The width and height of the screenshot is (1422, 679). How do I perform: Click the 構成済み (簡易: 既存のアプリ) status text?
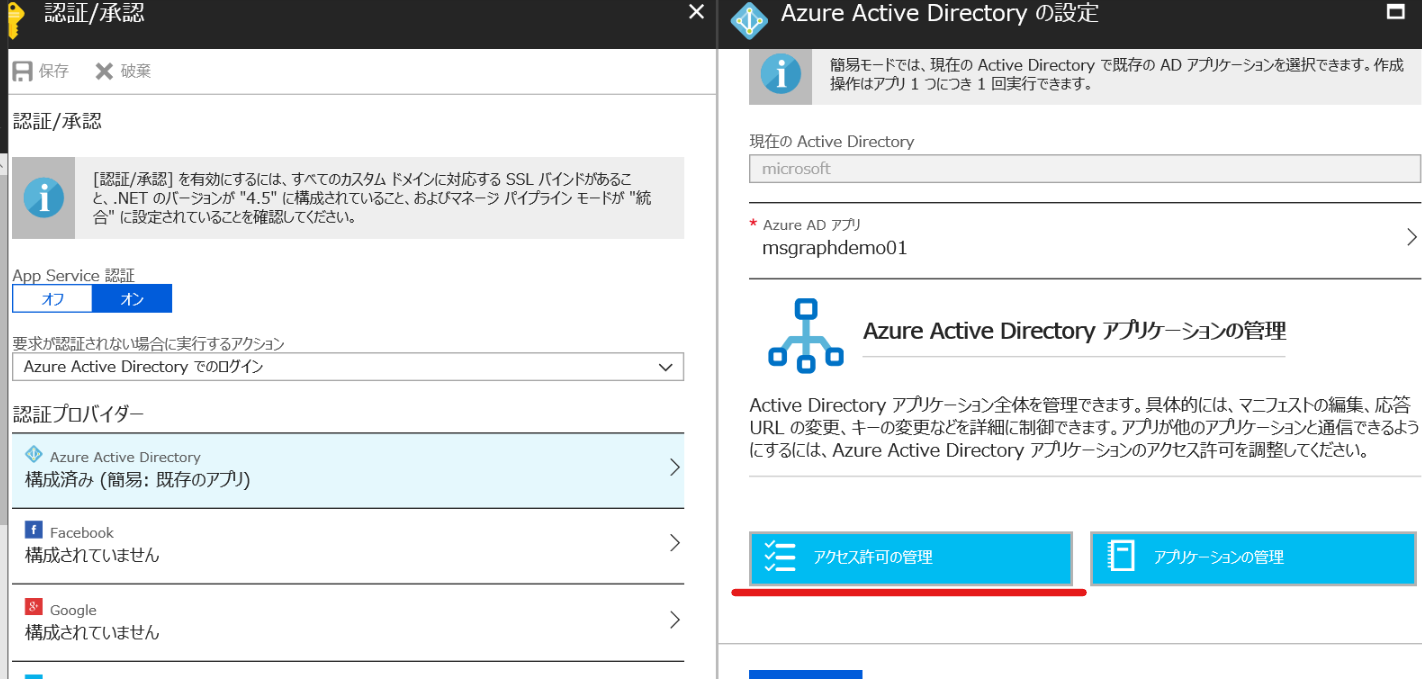[138, 480]
